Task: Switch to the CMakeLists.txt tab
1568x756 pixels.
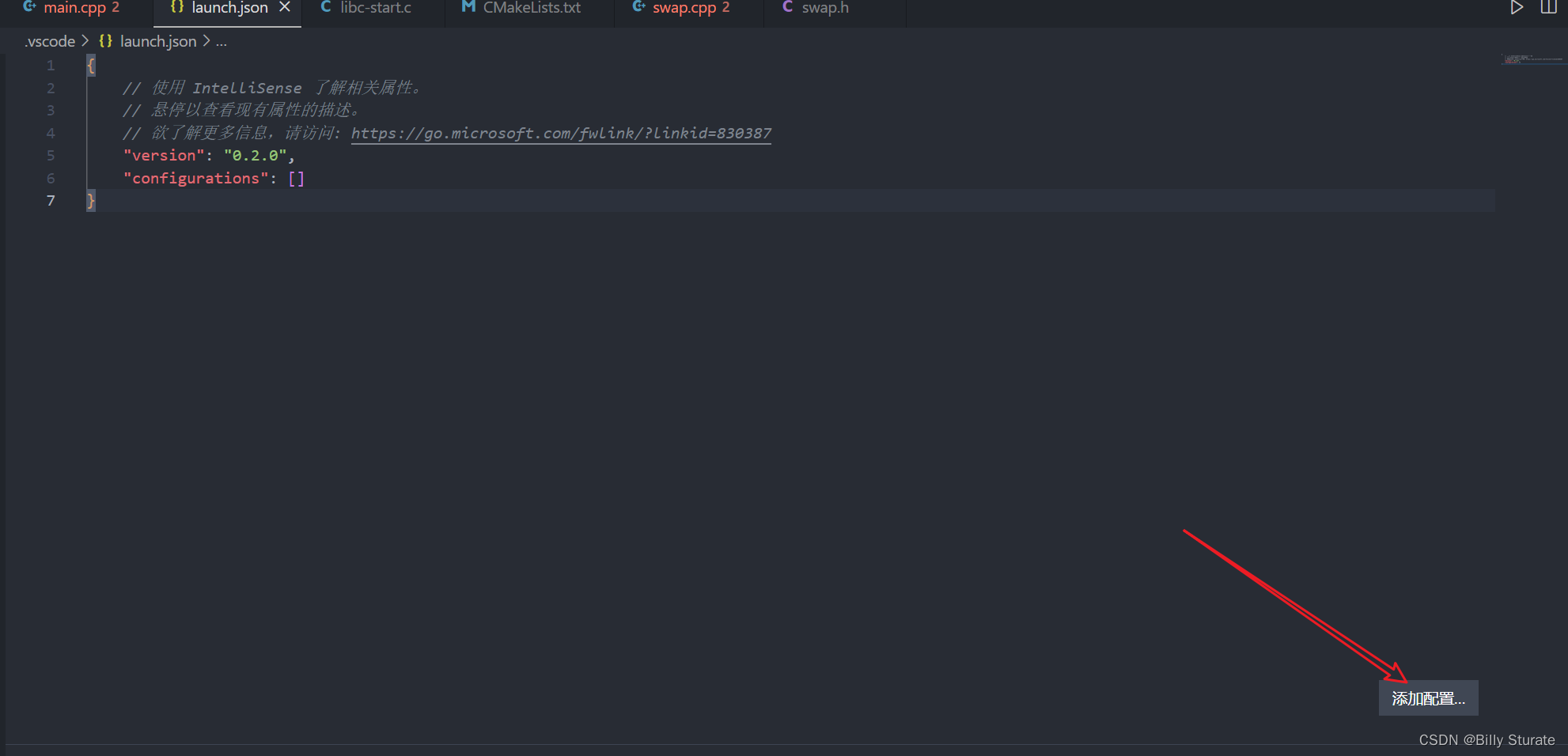Action: click(531, 8)
